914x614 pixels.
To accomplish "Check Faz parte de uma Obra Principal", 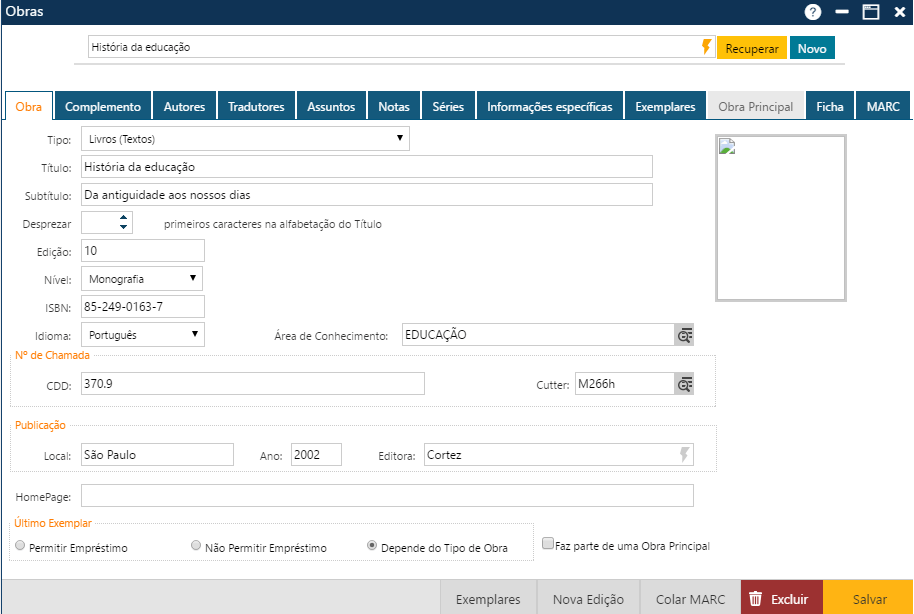I will click(548, 545).
